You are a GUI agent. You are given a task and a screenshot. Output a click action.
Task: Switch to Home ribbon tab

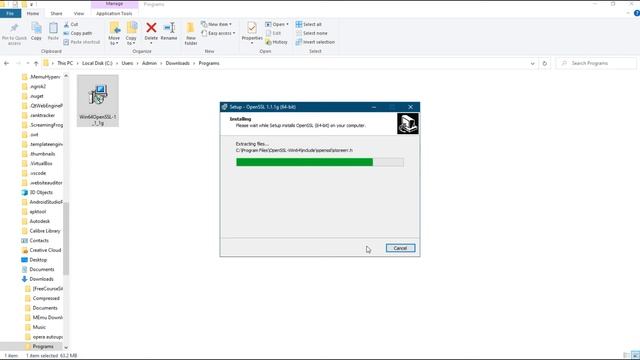point(33,13)
